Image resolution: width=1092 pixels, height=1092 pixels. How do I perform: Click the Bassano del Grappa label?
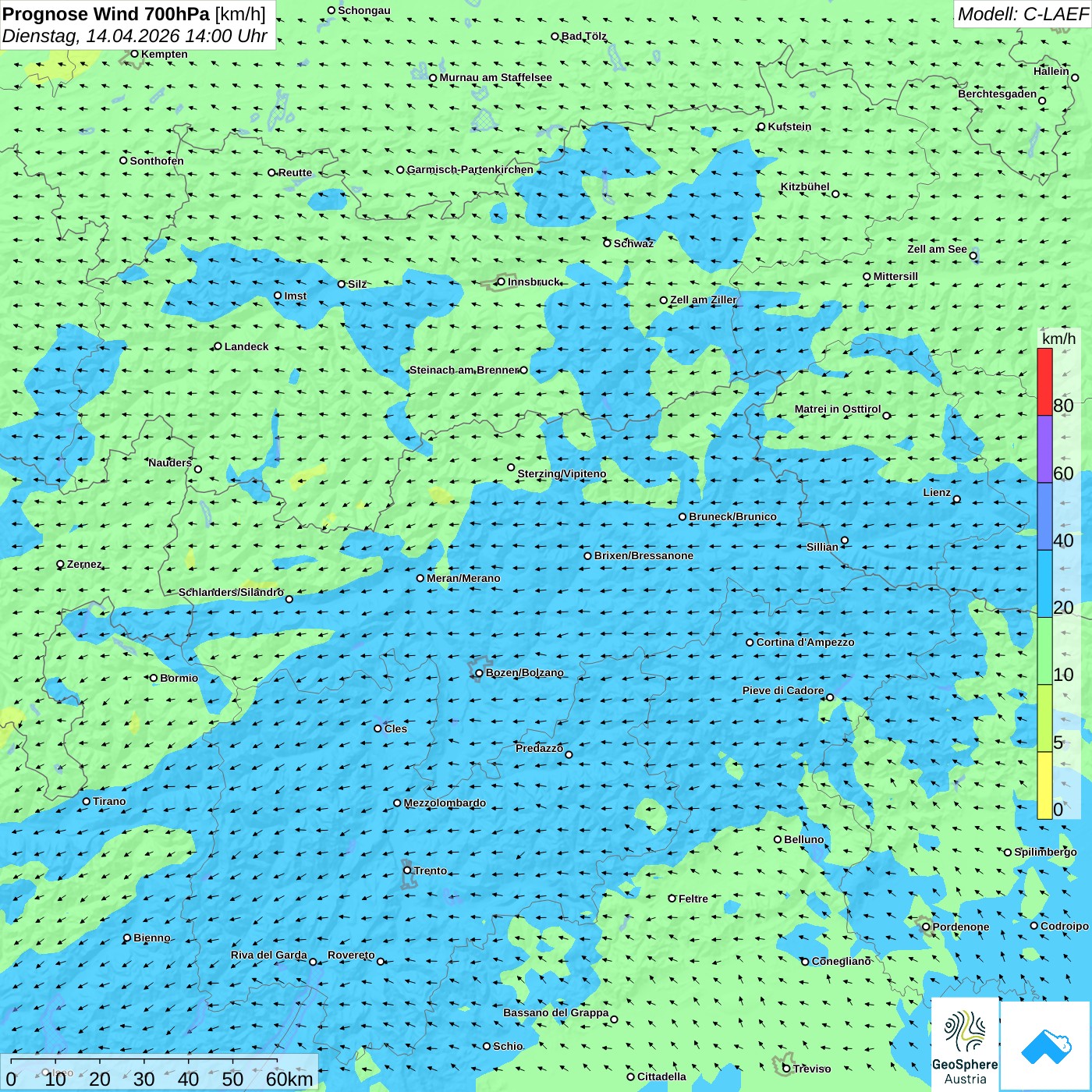(556, 1013)
